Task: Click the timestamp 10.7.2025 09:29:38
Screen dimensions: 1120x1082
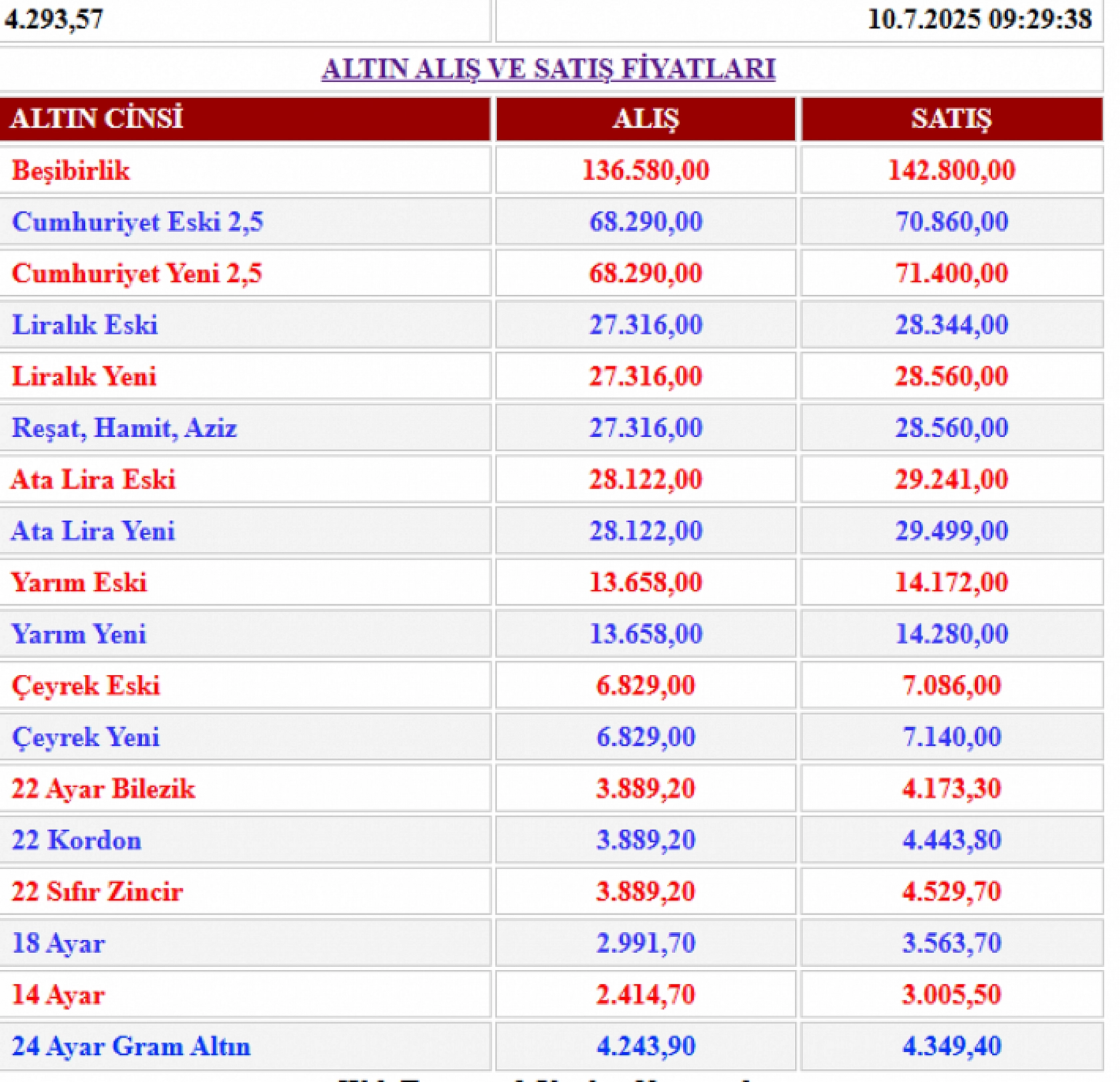Action: tap(978, 20)
